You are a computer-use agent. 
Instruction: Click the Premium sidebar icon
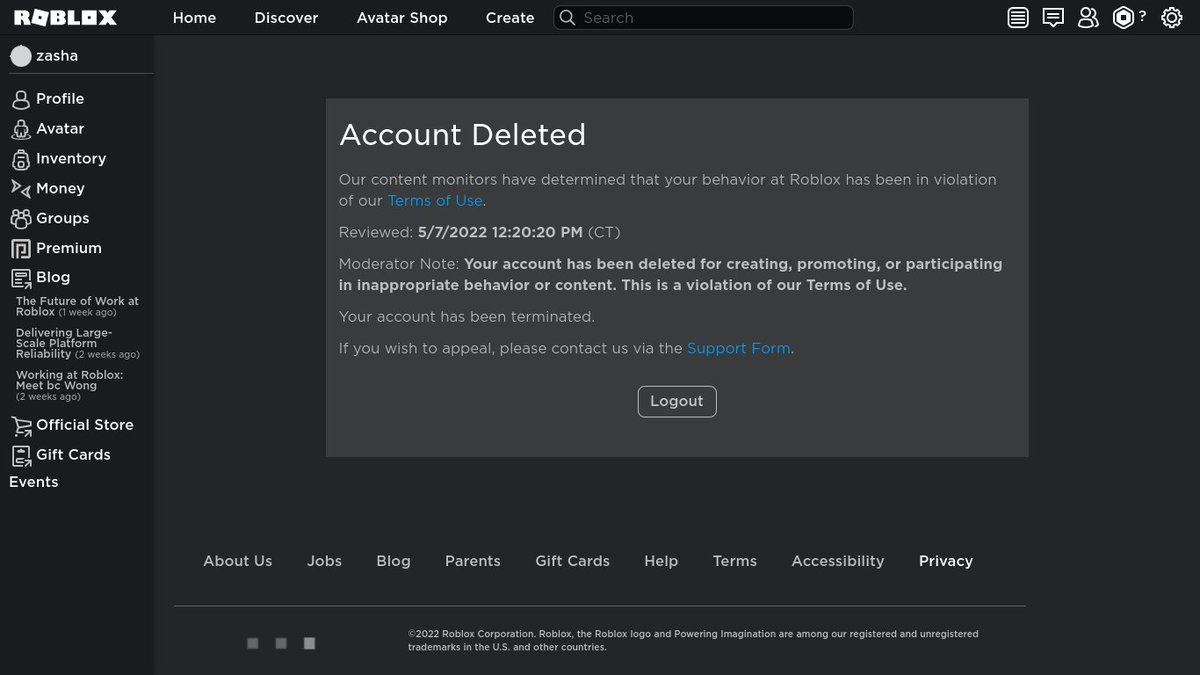point(20,248)
